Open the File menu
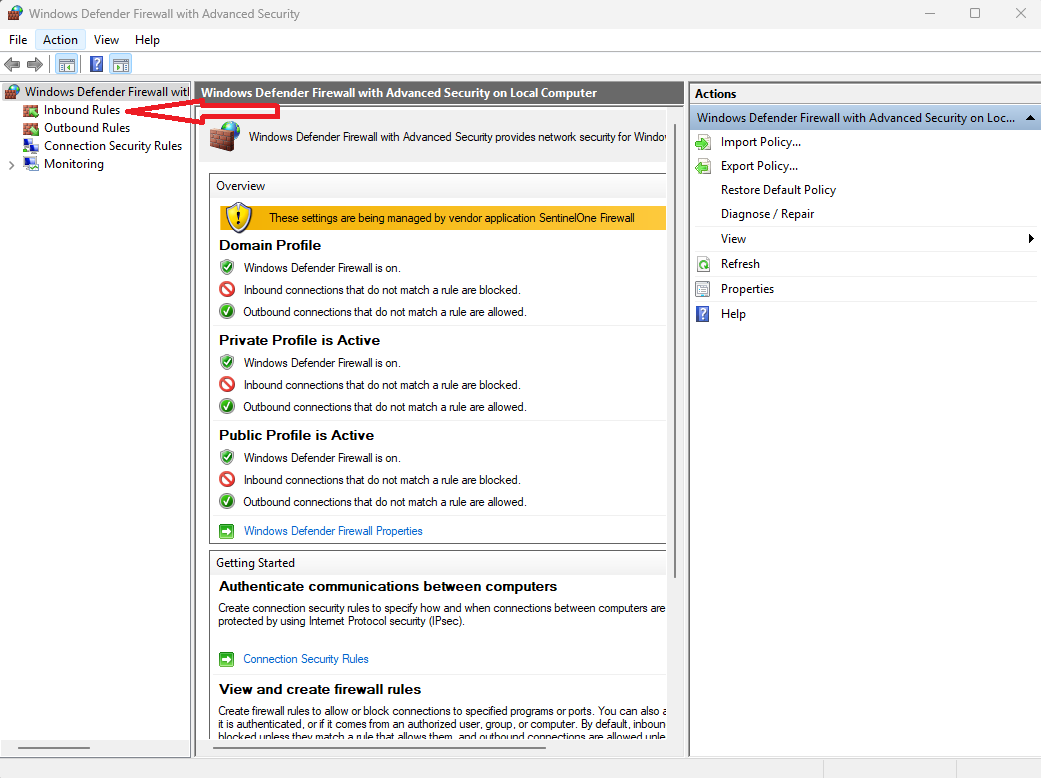Screen dimensions: 1041x778 click(x=18, y=40)
